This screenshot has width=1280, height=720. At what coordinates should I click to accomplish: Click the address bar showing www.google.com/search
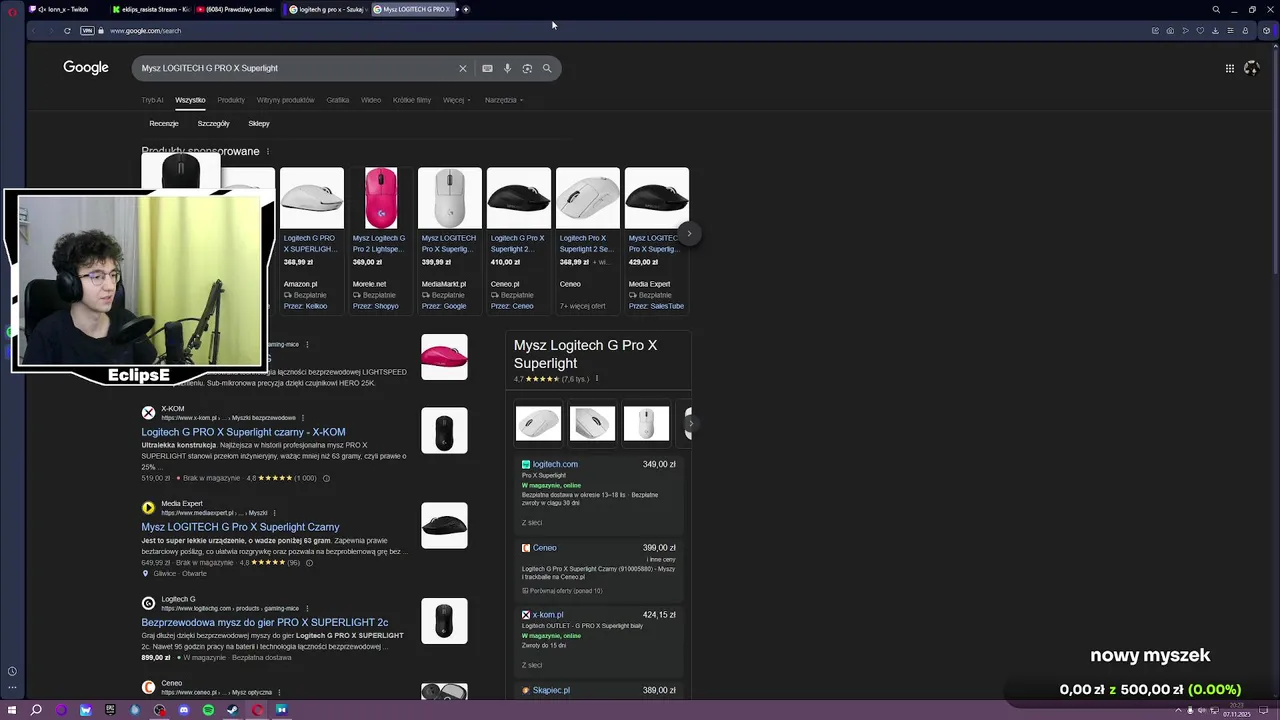coord(145,31)
